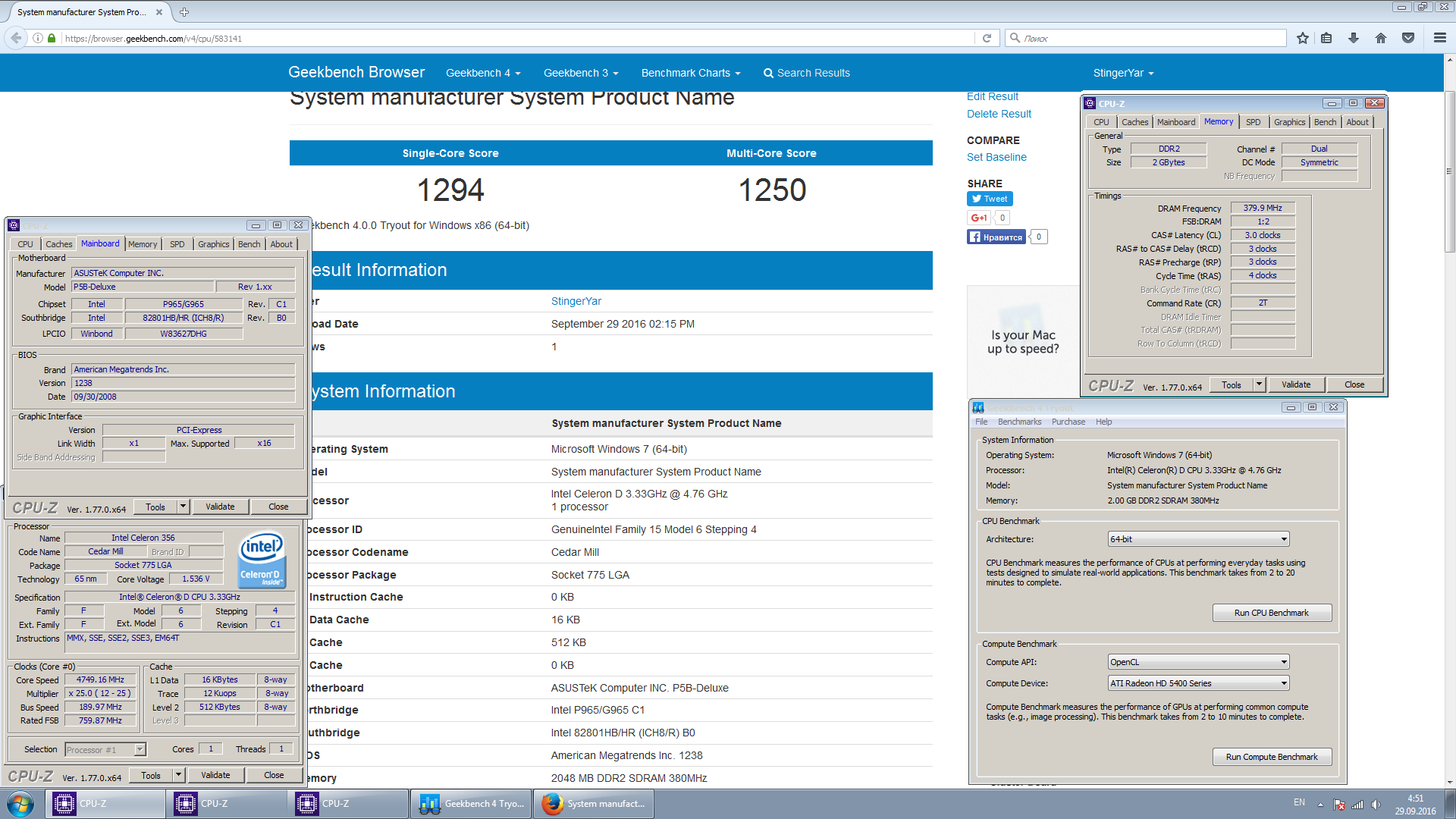Open Tools dropdown arrow in bottom CPU-Z window
The height and width of the screenshot is (819, 1456).
tap(178, 775)
